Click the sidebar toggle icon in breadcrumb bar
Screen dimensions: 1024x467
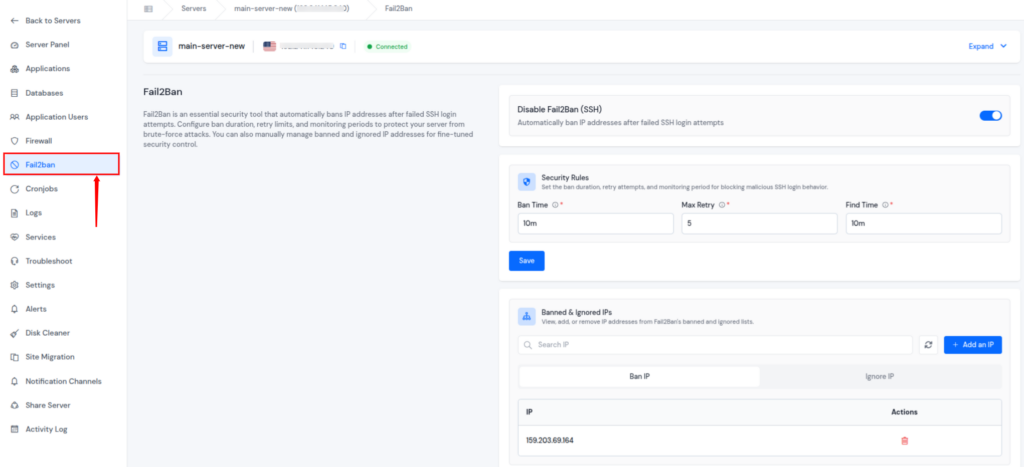pos(149,9)
